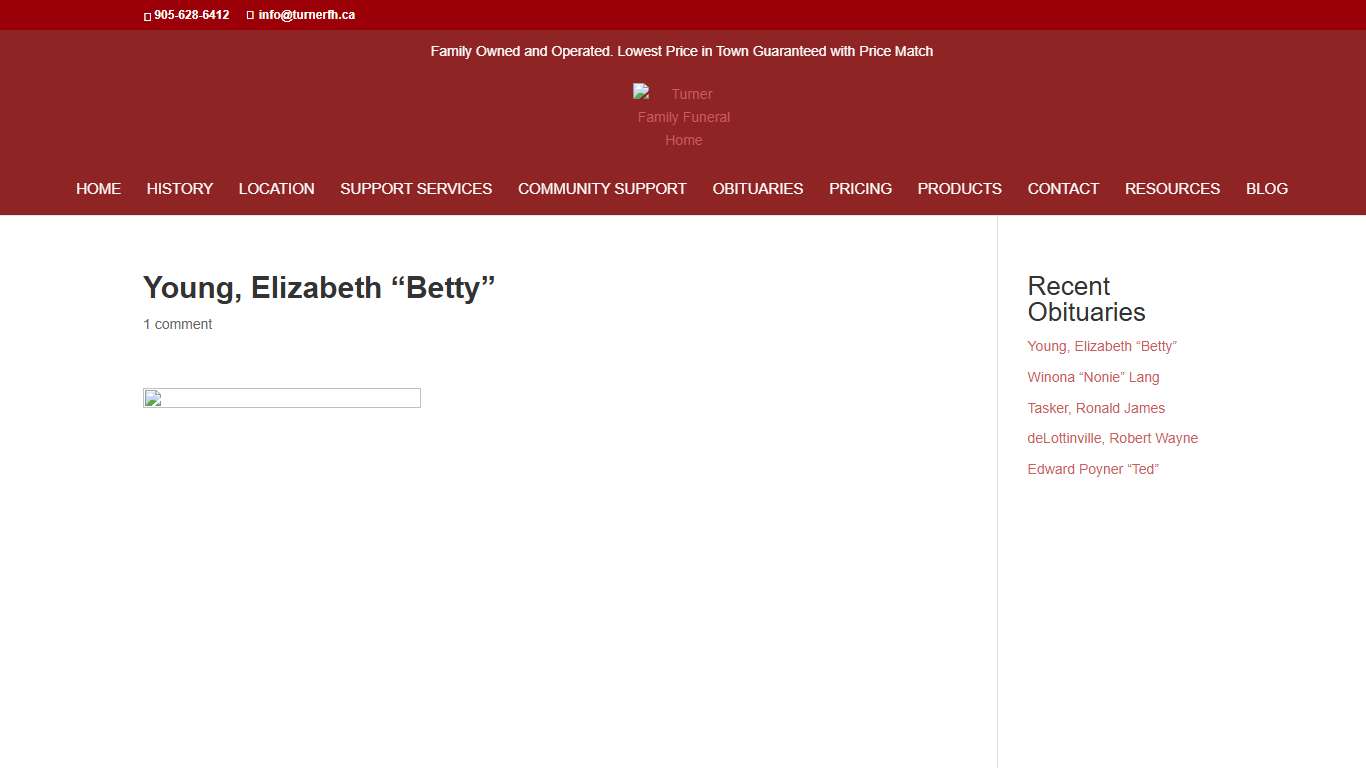Screen dimensions: 1366x768
Task: Go to the RESOURCES page
Action: [1172, 188]
